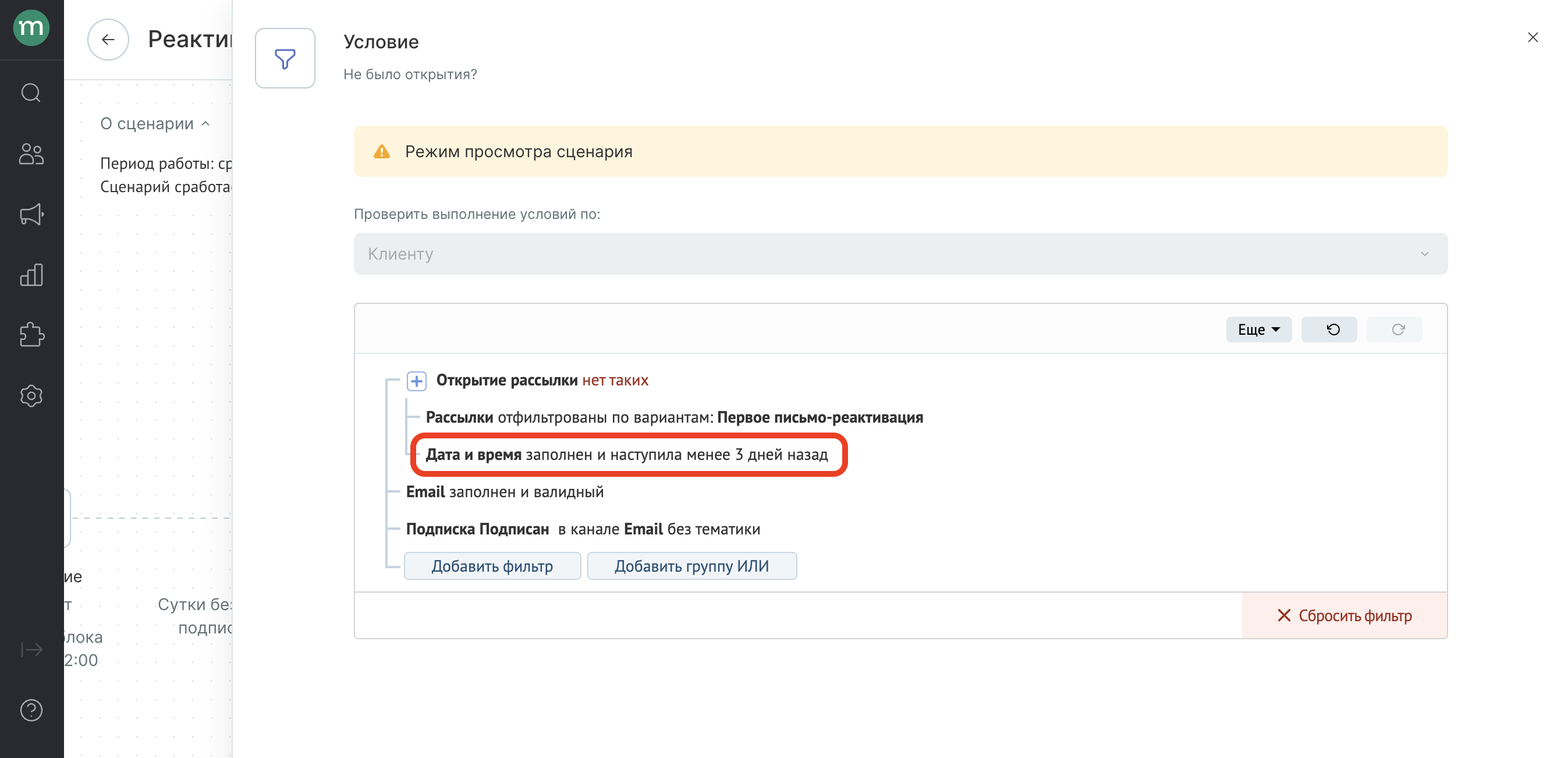Click the нет таких condition
The height and width of the screenshot is (758, 1568).
click(x=615, y=381)
